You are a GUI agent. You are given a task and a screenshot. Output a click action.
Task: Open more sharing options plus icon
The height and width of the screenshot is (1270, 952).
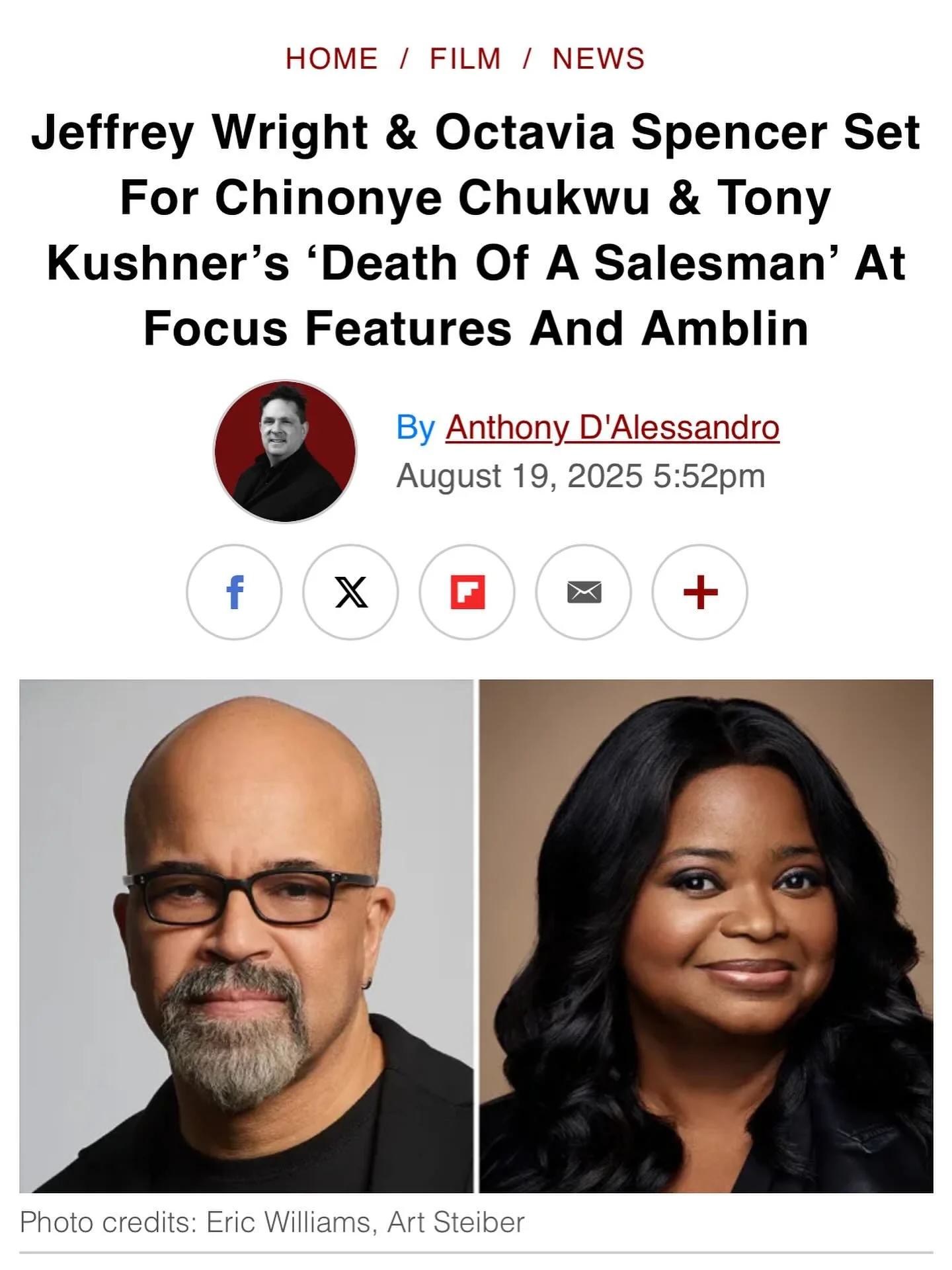click(699, 592)
